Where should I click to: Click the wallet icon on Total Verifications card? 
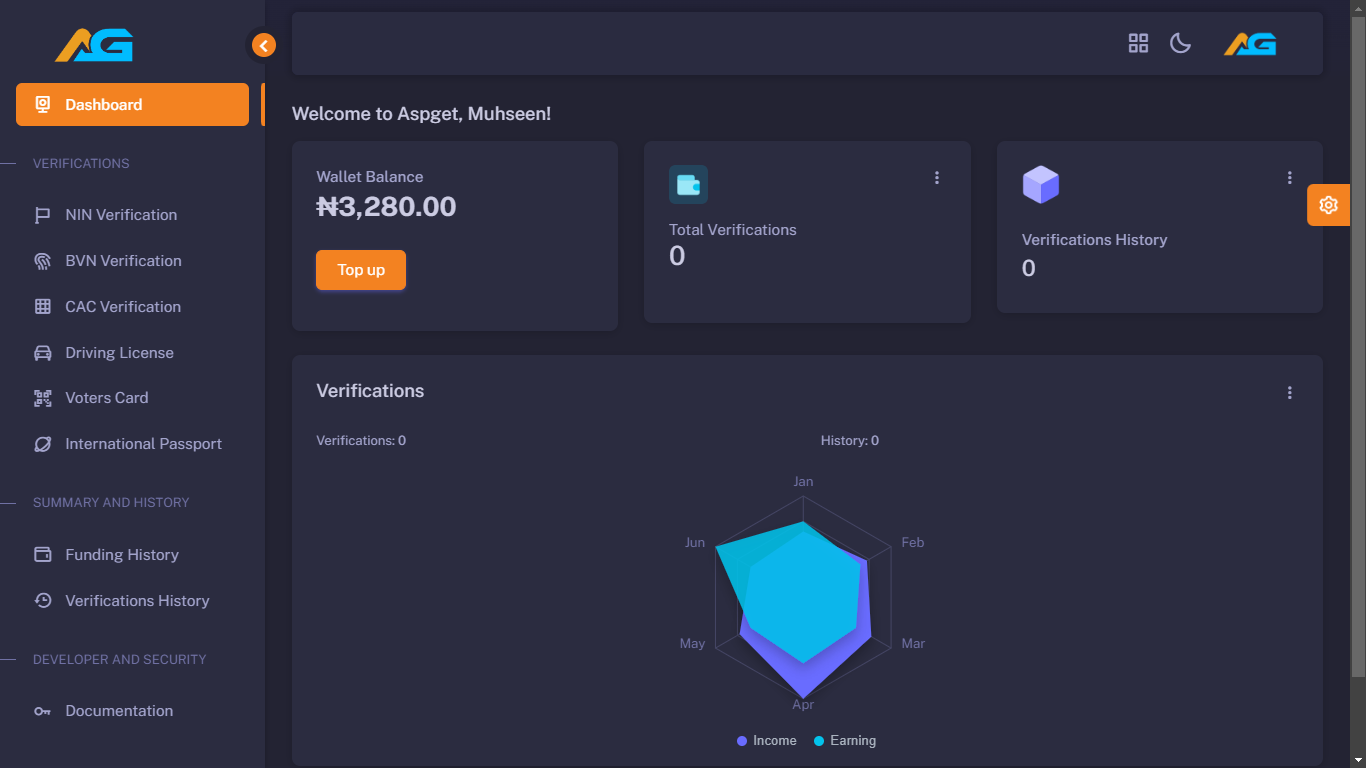[x=688, y=185]
